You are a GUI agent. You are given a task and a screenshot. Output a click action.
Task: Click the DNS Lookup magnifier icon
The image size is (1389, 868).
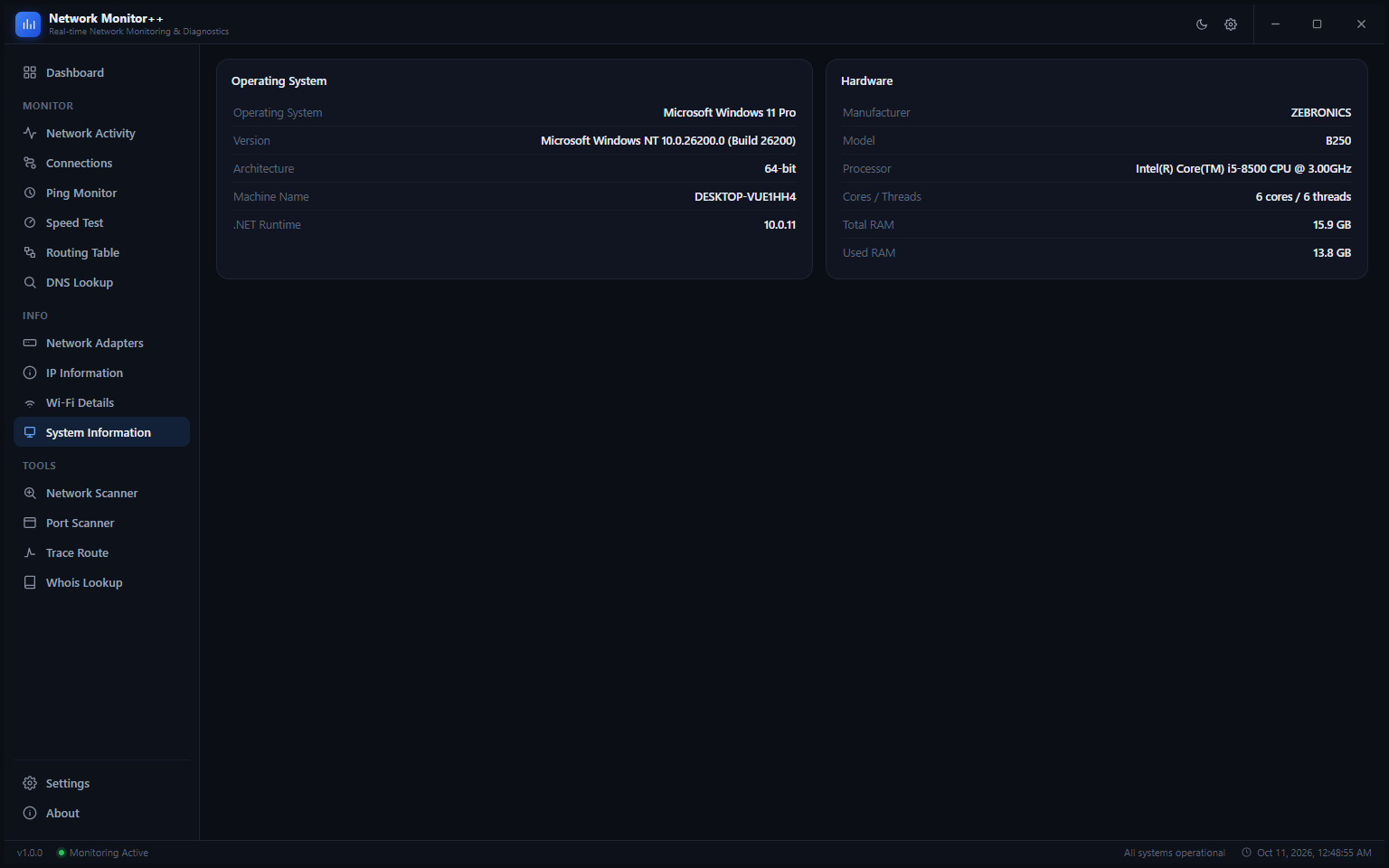(x=30, y=282)
